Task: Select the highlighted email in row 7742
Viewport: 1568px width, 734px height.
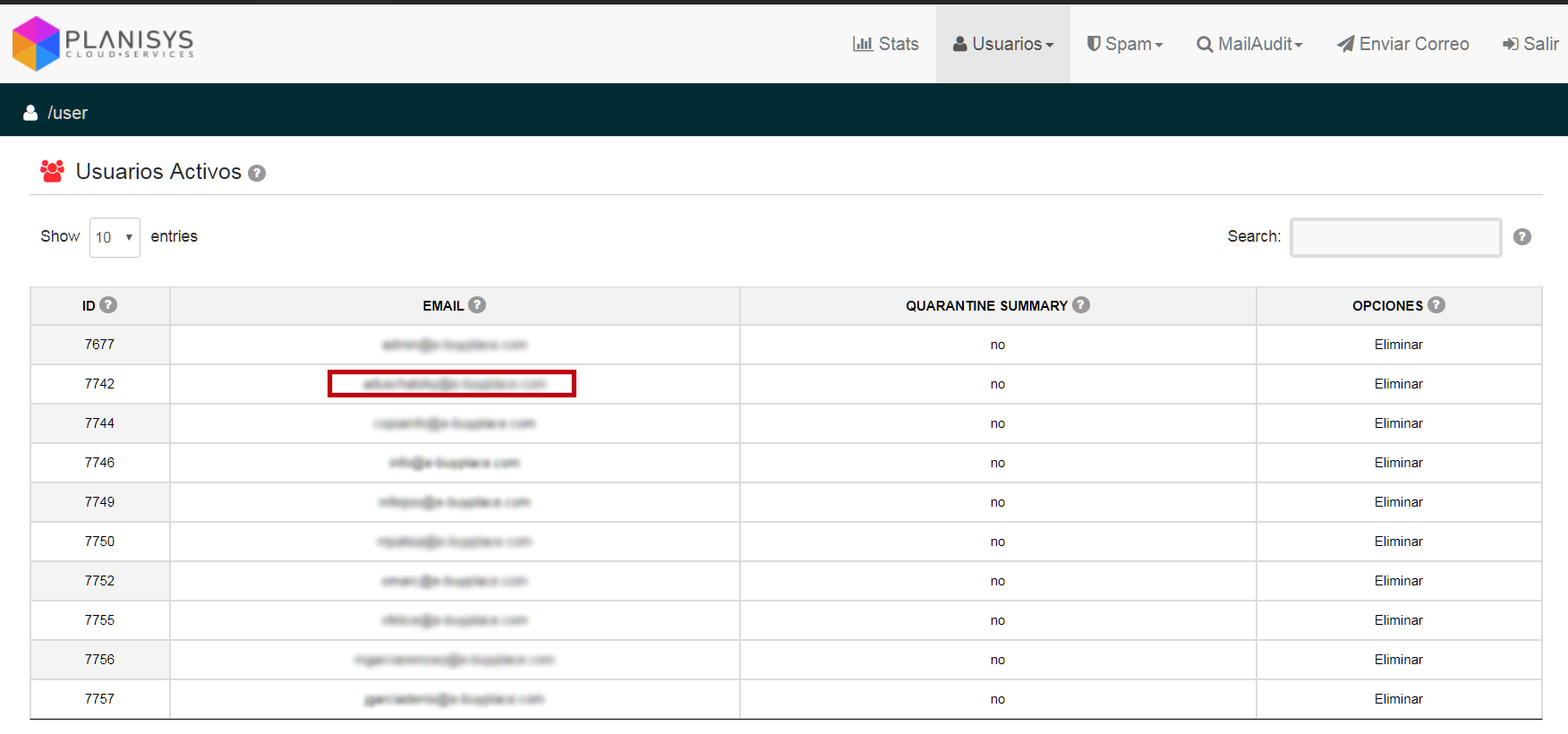Action: [453, 384]
